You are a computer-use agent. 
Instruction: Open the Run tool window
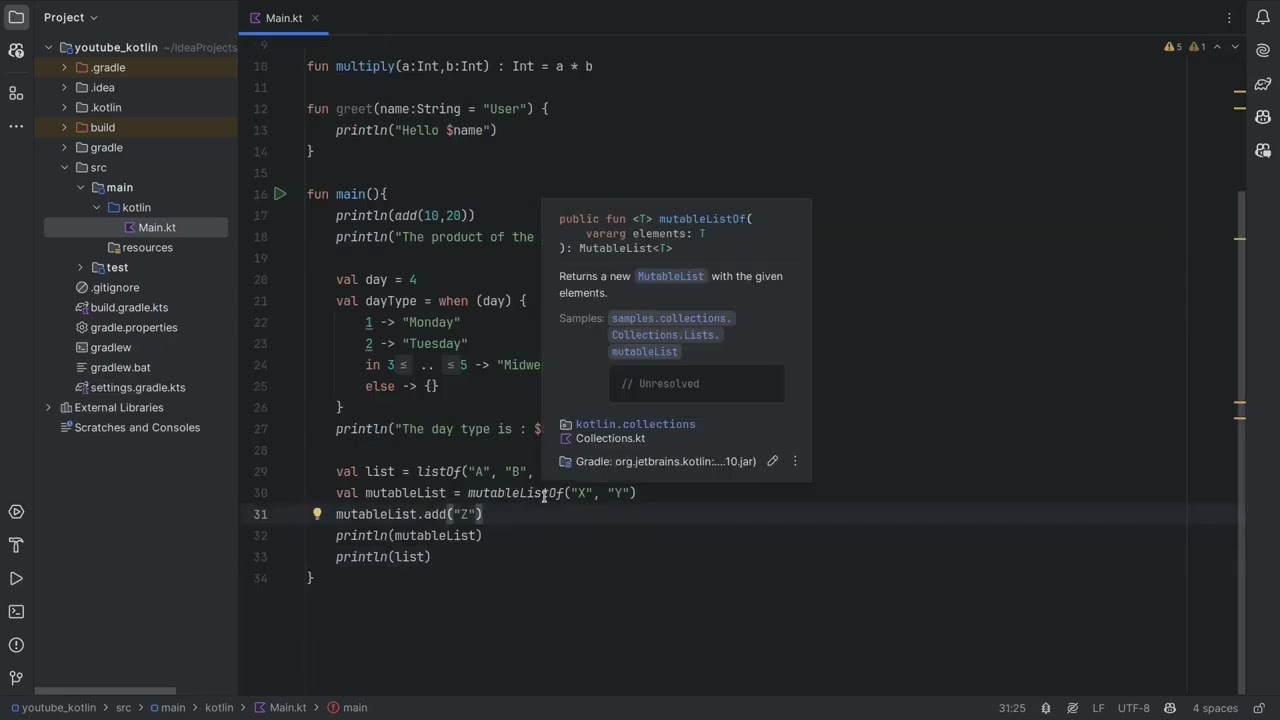click(x=16, y=579)
